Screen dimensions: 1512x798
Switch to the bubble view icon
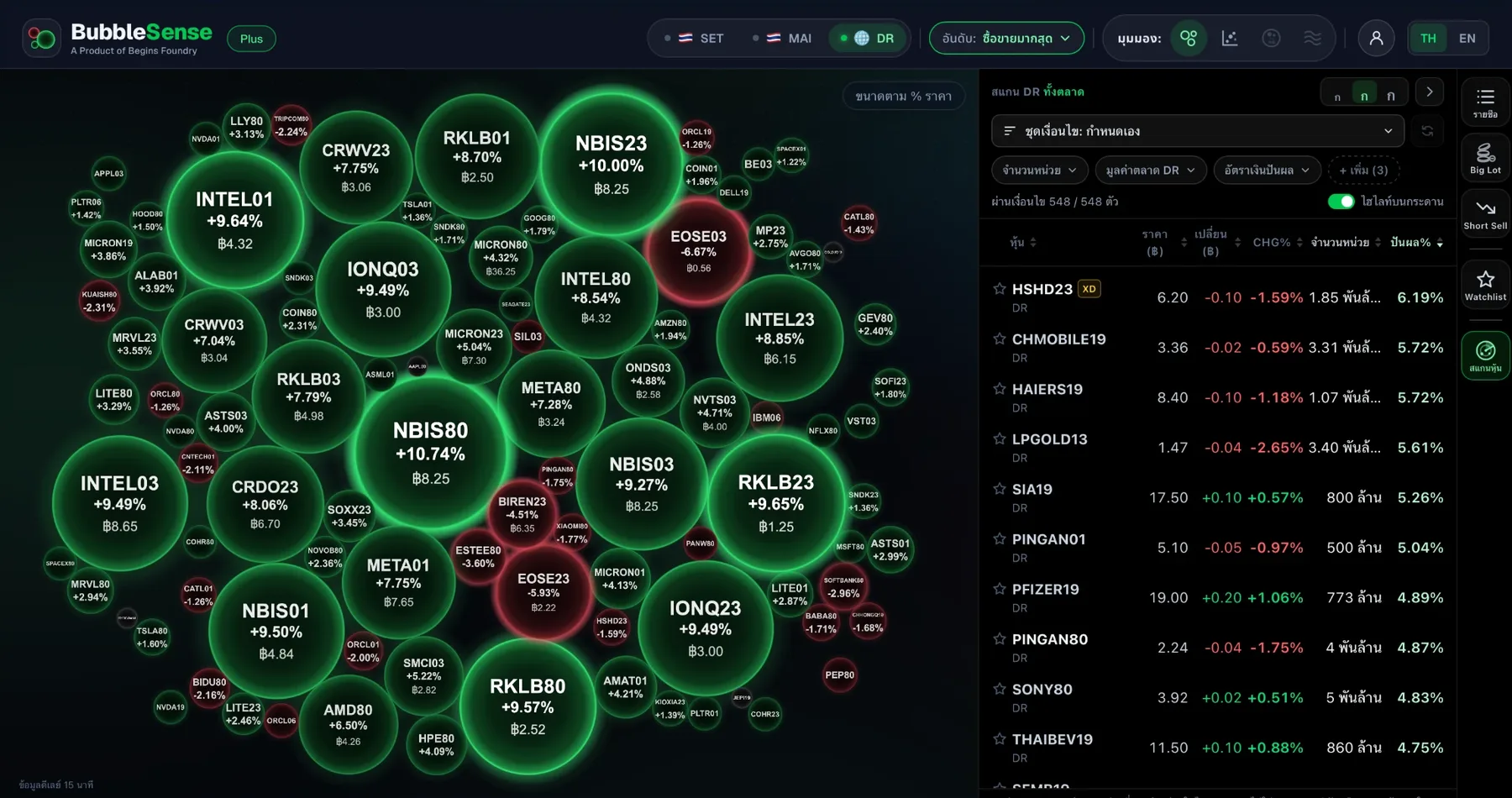point(1188,38)
